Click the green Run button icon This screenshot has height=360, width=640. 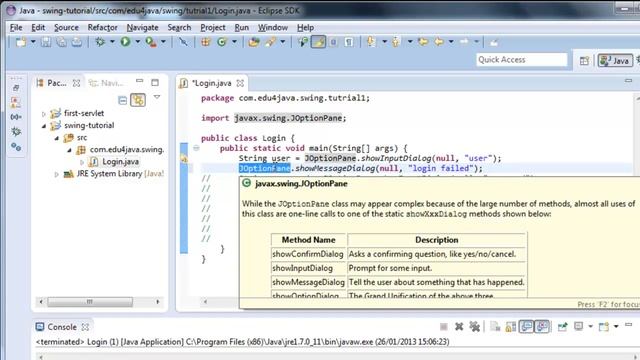125,42
